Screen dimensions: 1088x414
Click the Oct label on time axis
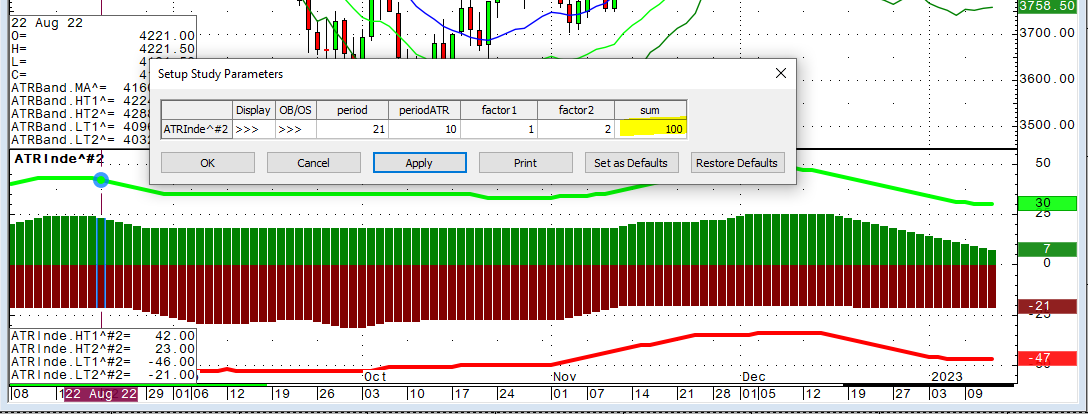click(375, 377)
